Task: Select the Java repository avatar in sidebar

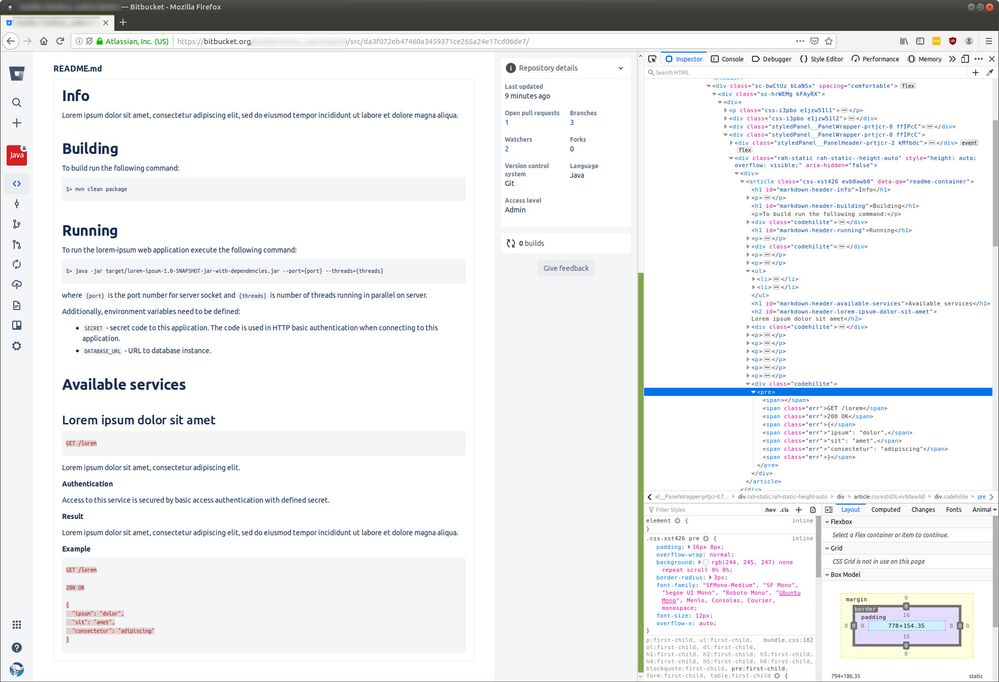Action: click(x=17, y=154)
